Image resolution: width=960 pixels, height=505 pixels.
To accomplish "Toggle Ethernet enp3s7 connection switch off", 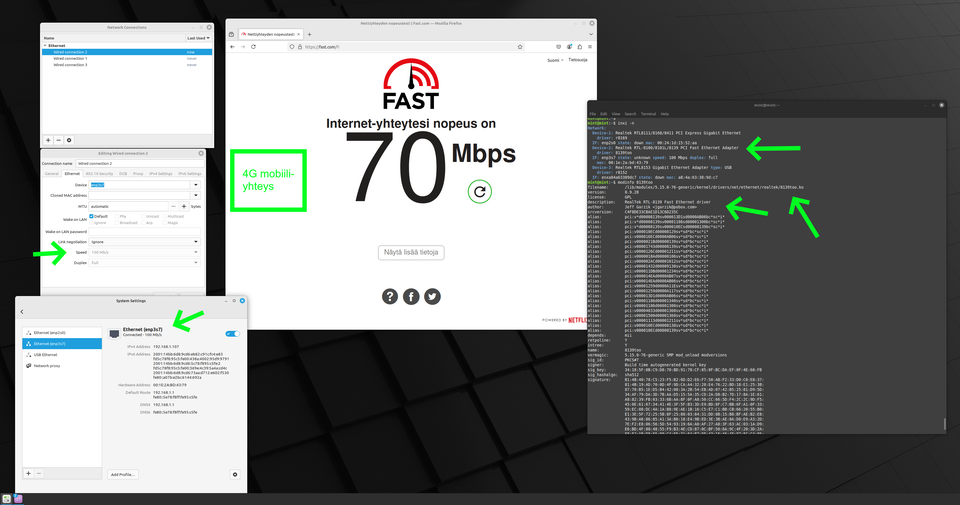I will pos(233,334).
